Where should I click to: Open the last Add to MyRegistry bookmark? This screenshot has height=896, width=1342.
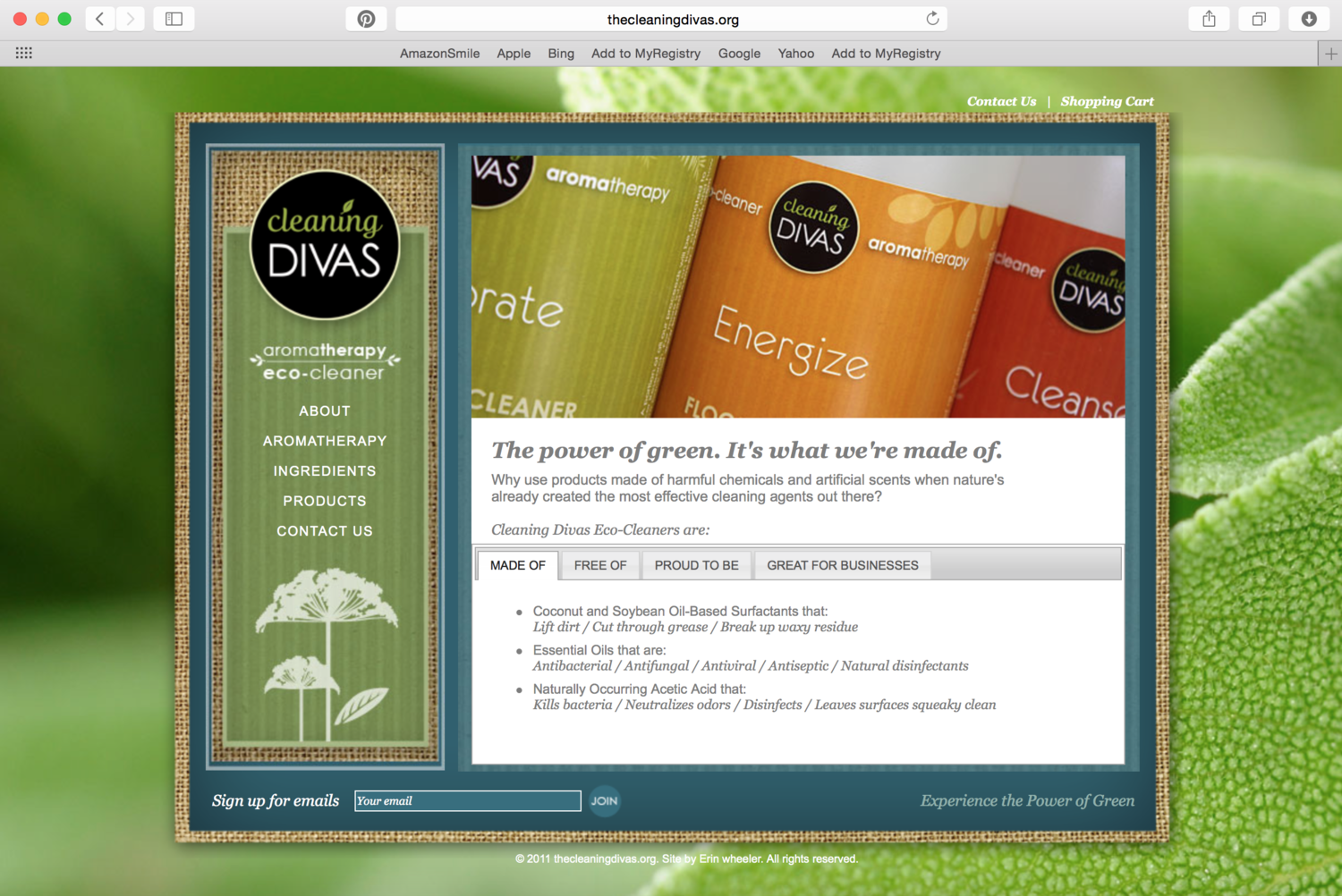(x=886, y=54)
